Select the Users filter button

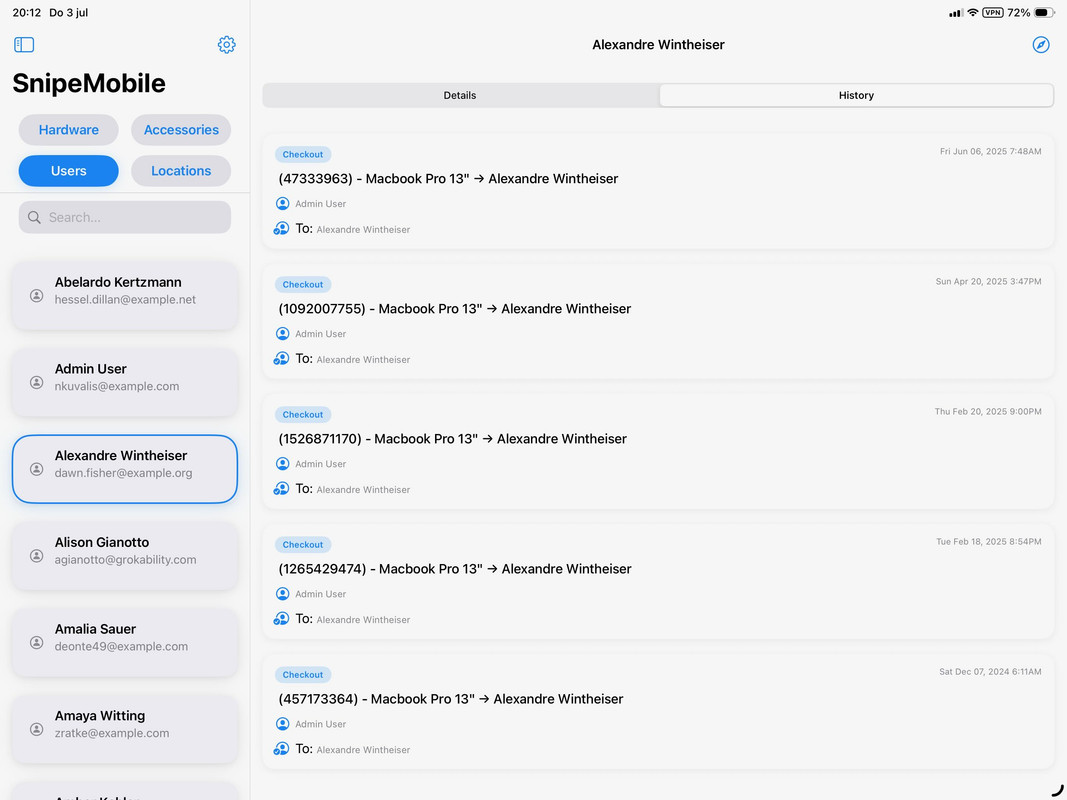click(69, 171)
